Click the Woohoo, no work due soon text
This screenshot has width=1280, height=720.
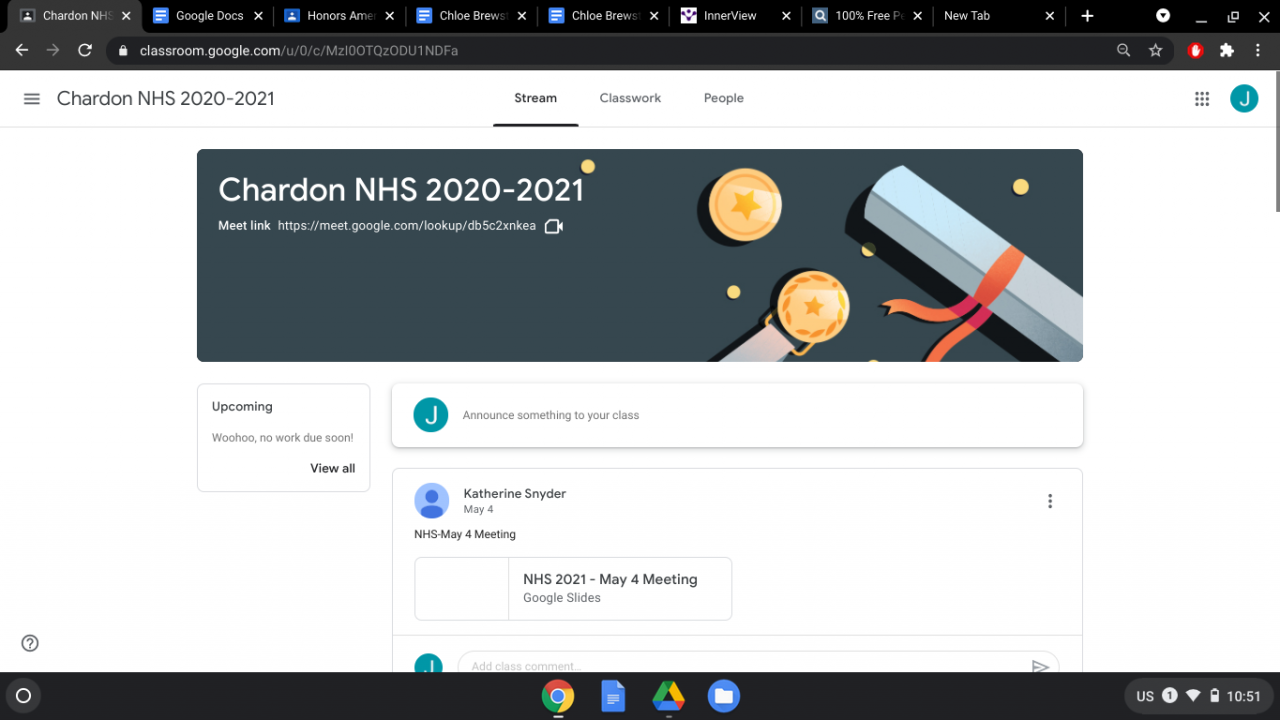click(x=282, y=438)
